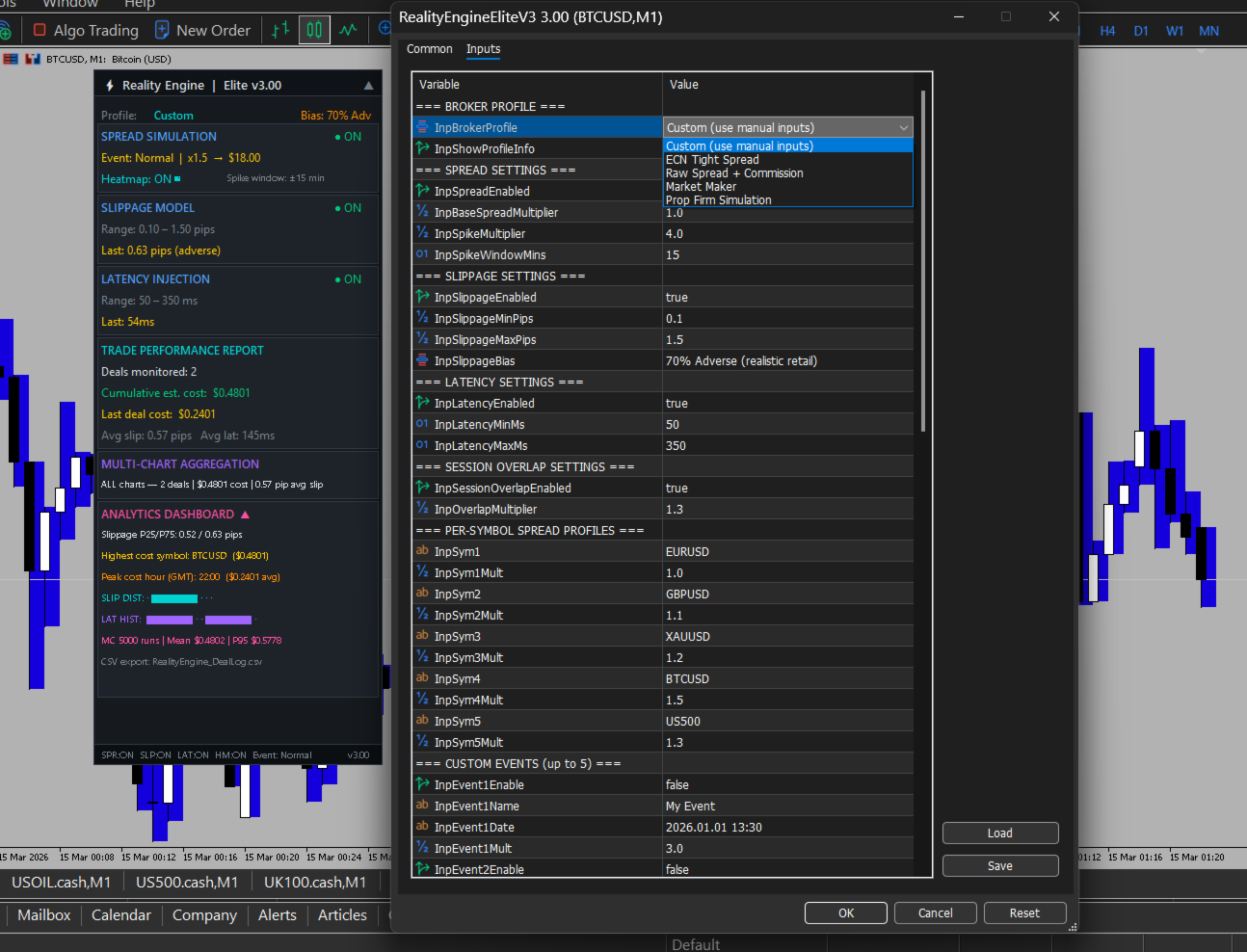Click the Reset button
The width and height of the screenshot is (1247, 952).
pos(1024,913)
